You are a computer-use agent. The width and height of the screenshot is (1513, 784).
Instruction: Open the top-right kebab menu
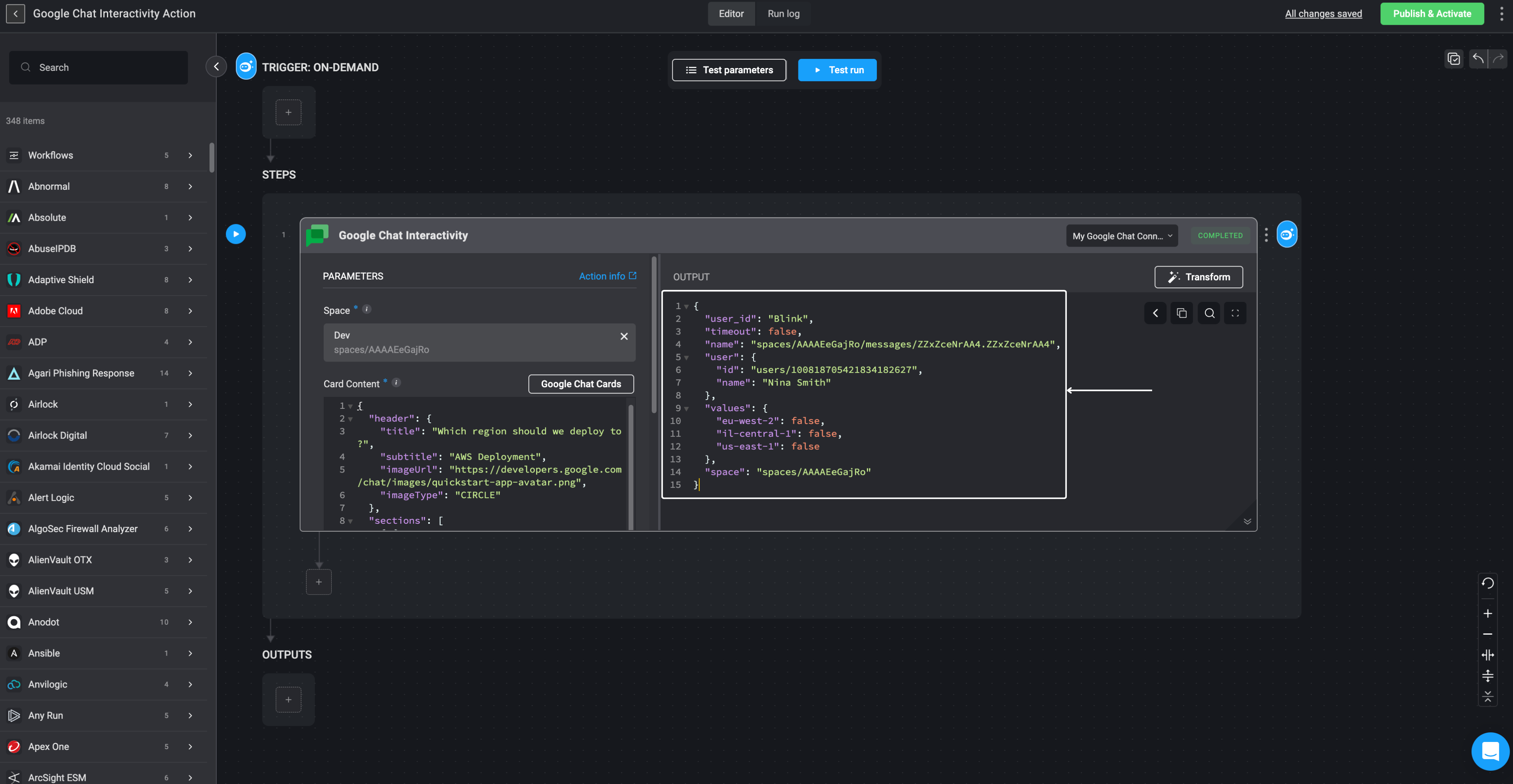click(x=1501, y=14)
